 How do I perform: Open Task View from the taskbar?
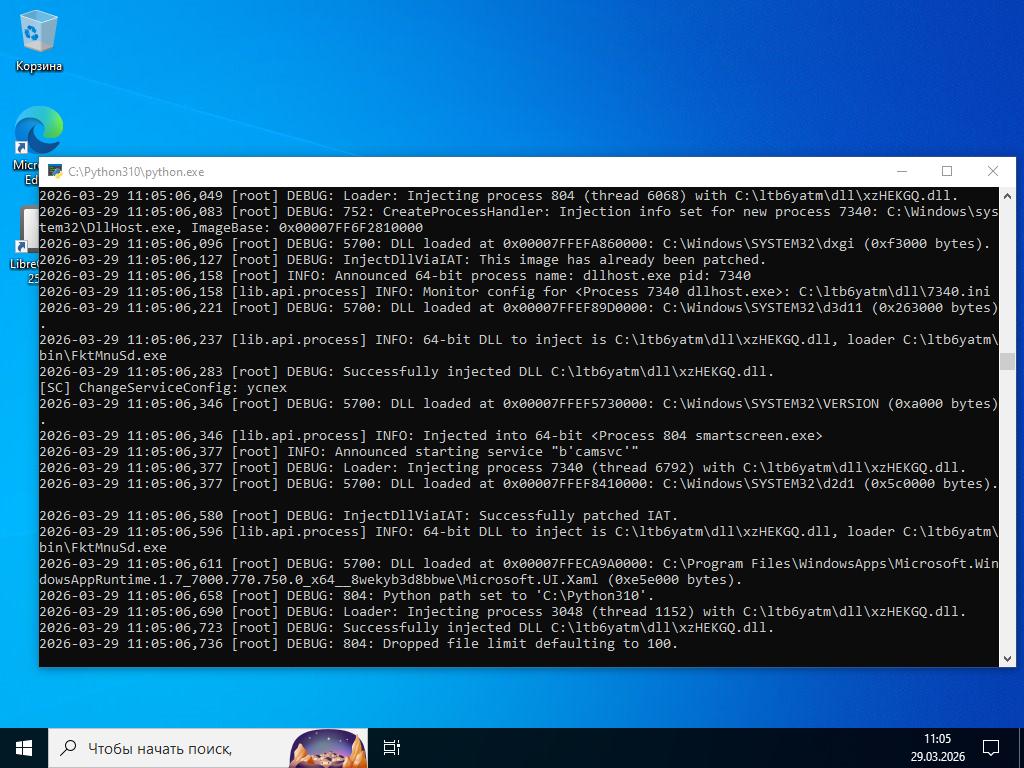(x=392, y=747)
